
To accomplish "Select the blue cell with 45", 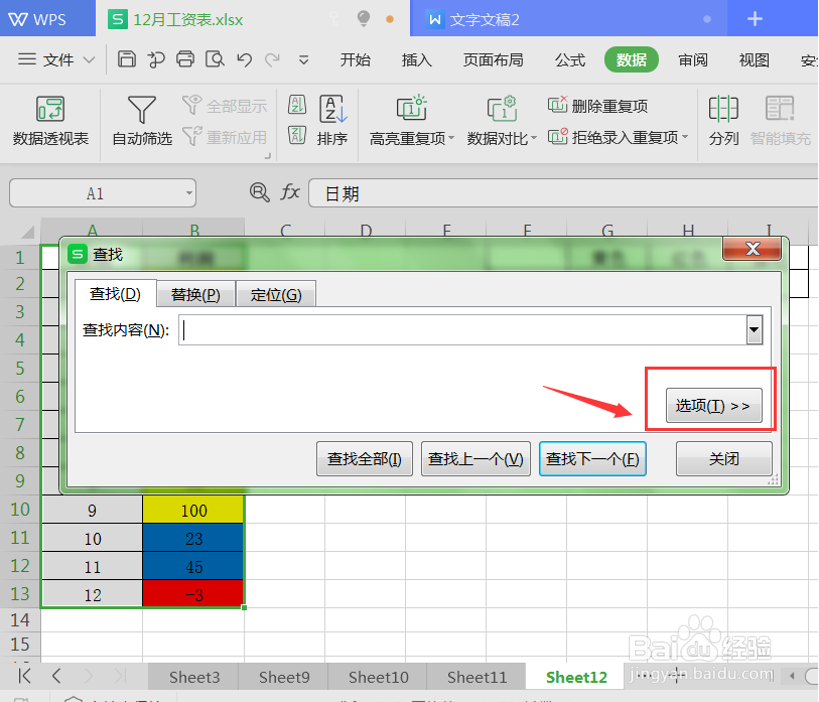I will (193, 566).
